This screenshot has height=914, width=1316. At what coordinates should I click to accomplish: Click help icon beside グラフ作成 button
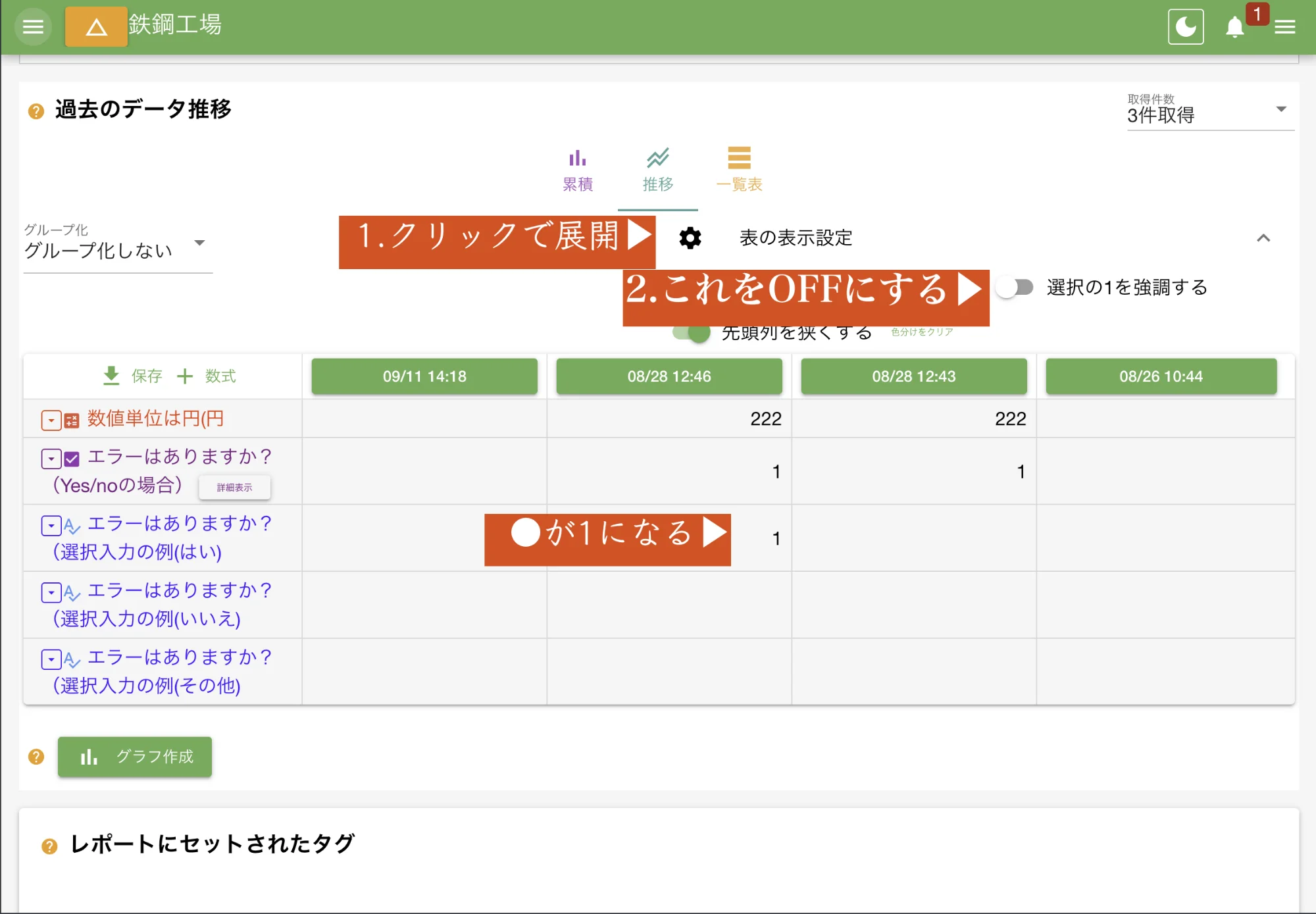coord(36,757)
